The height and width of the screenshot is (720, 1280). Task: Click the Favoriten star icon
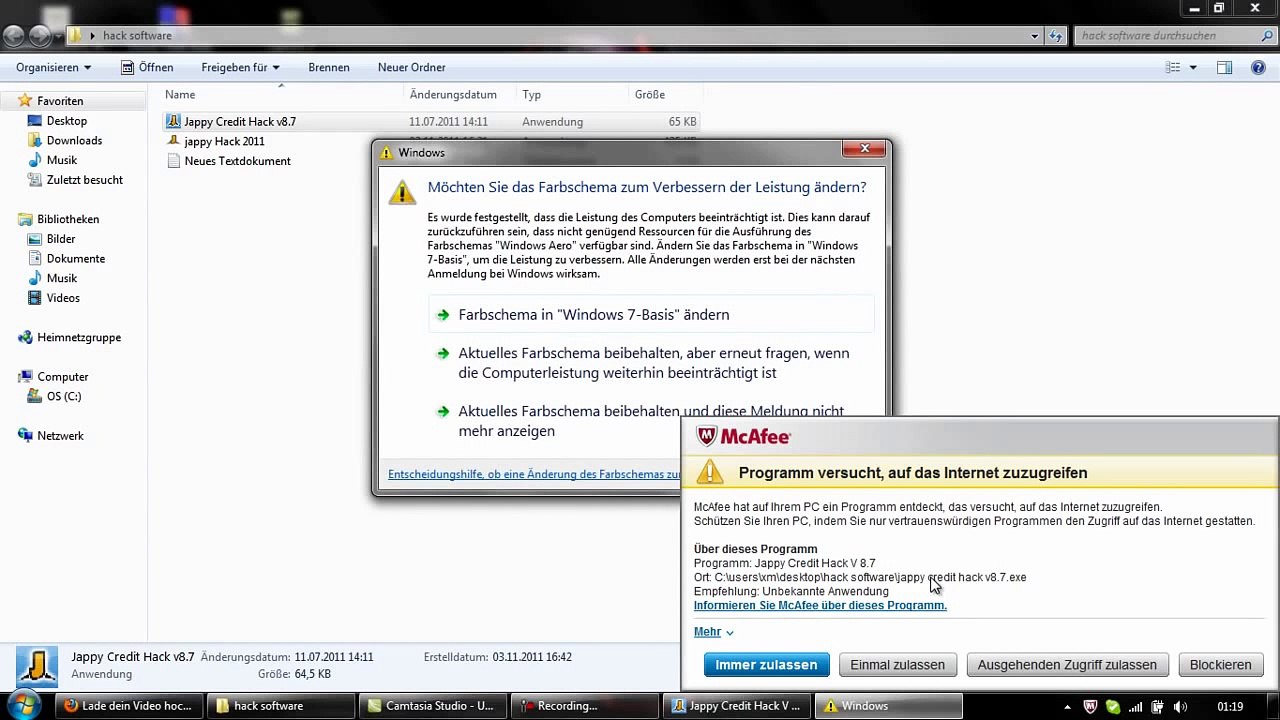(25, 101)
